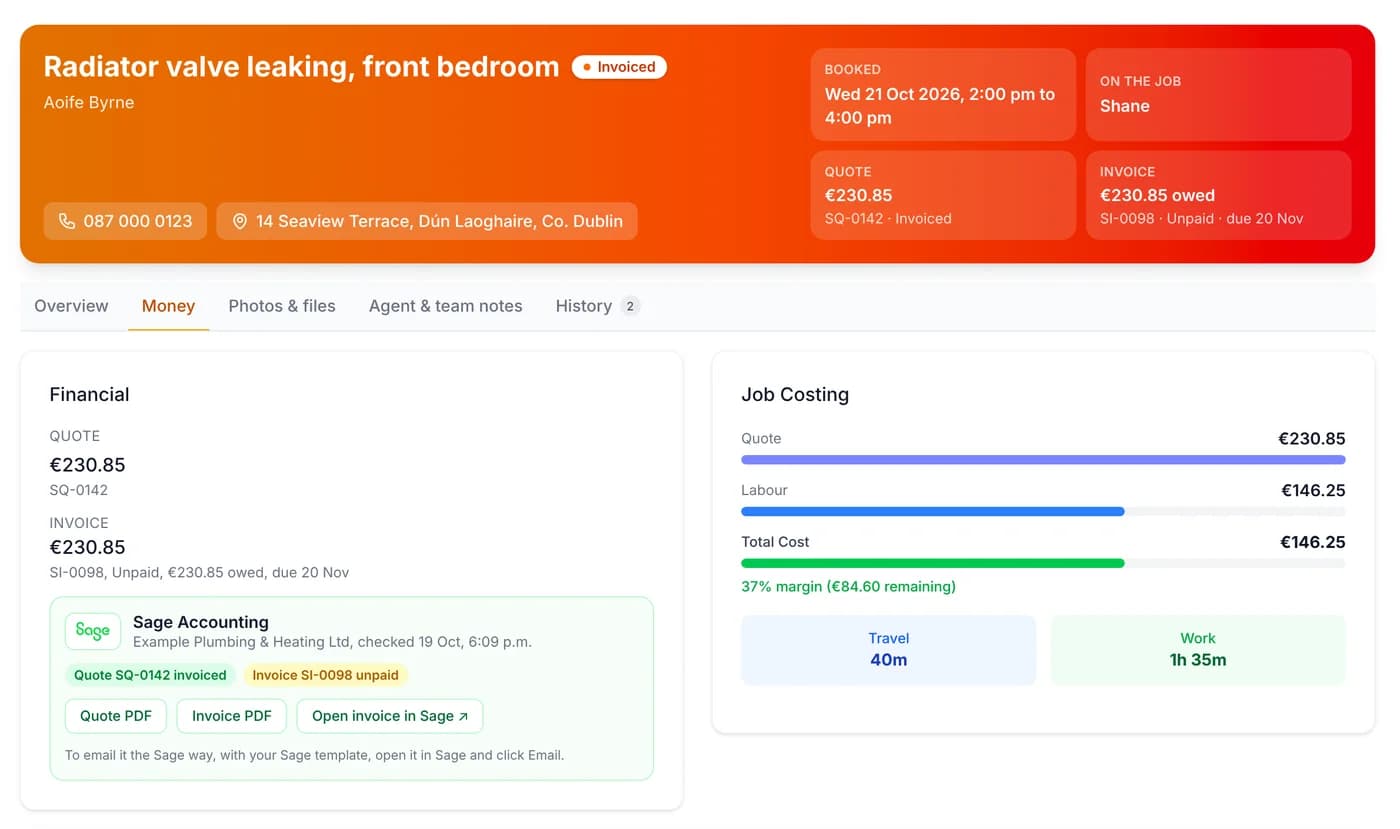Viewport: 1400px width, 829px height.
Task: Click the On the Job Shane card
Action: point(1218,94)
